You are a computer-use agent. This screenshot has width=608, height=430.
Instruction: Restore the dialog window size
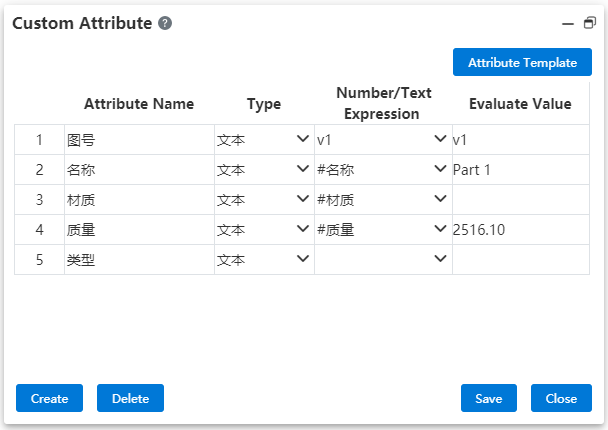point(590,23)
